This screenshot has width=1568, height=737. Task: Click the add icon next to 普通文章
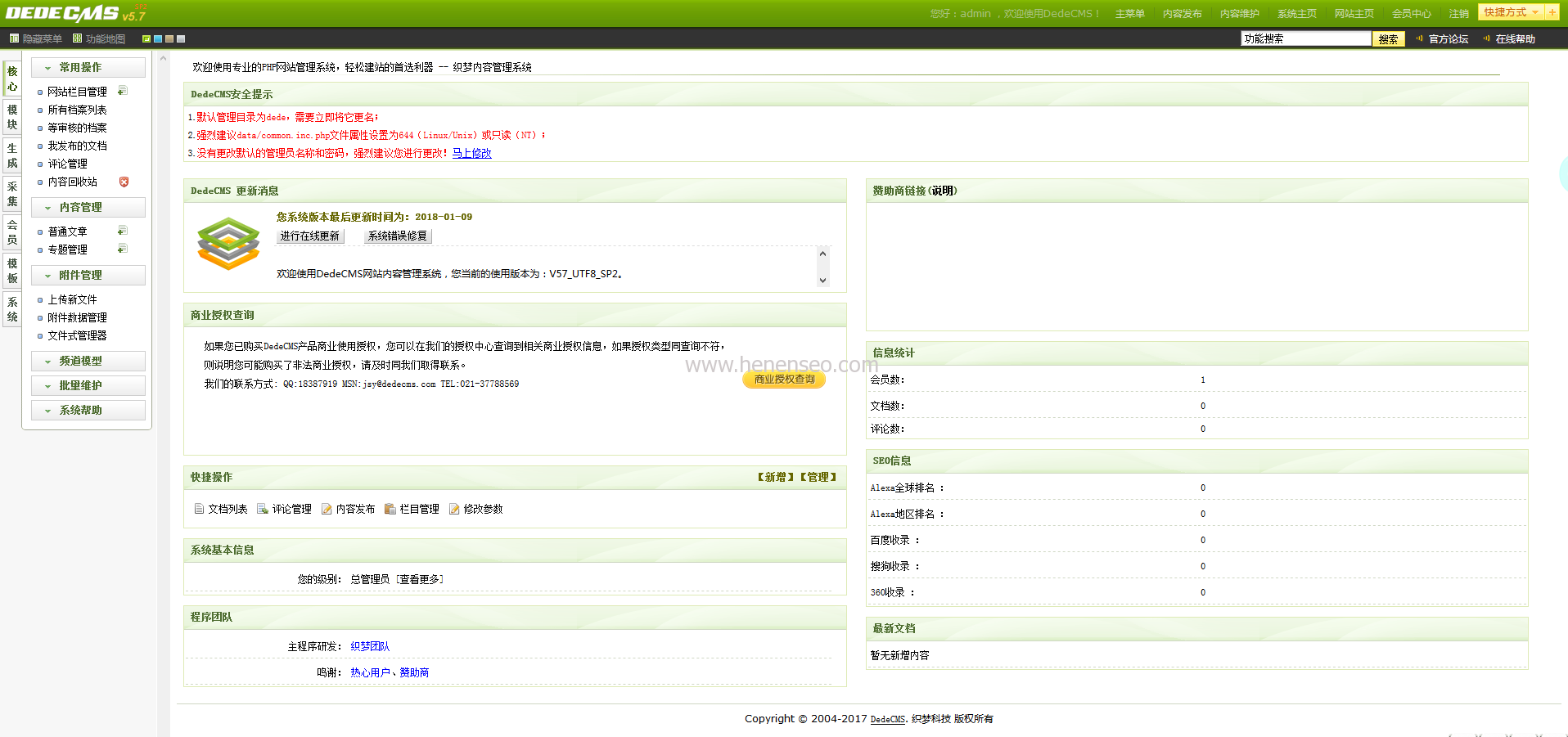pos(122,231)
